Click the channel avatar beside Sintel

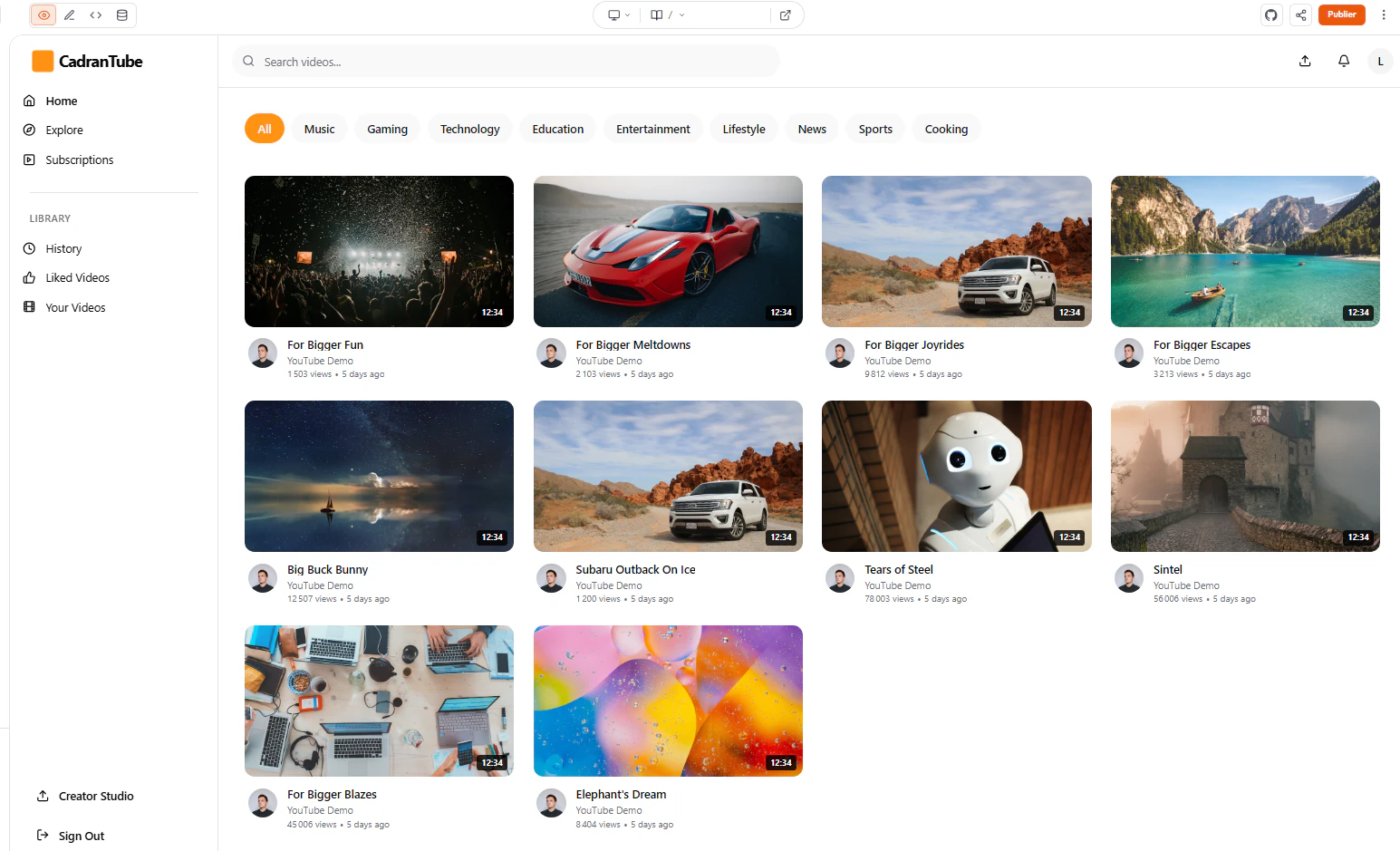click(x=1129, y=578)
